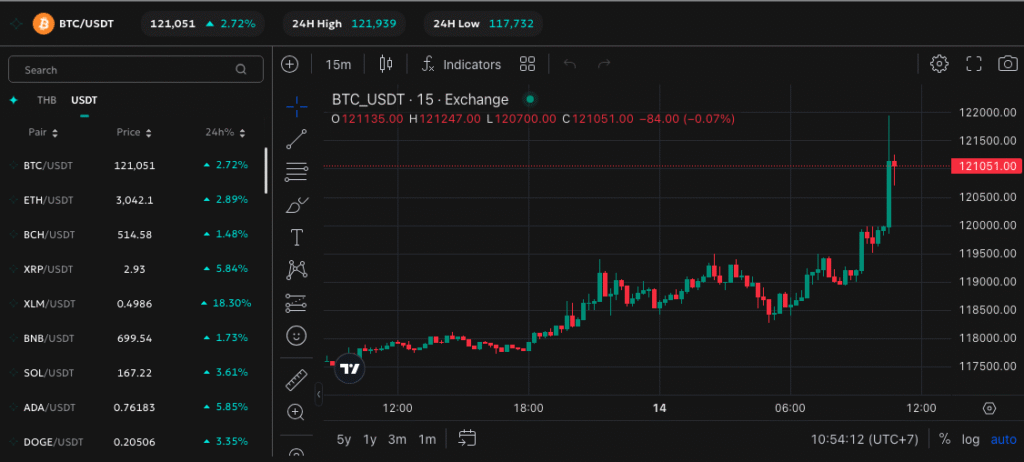Click the TradingView logo on chart

coord(350,369)
